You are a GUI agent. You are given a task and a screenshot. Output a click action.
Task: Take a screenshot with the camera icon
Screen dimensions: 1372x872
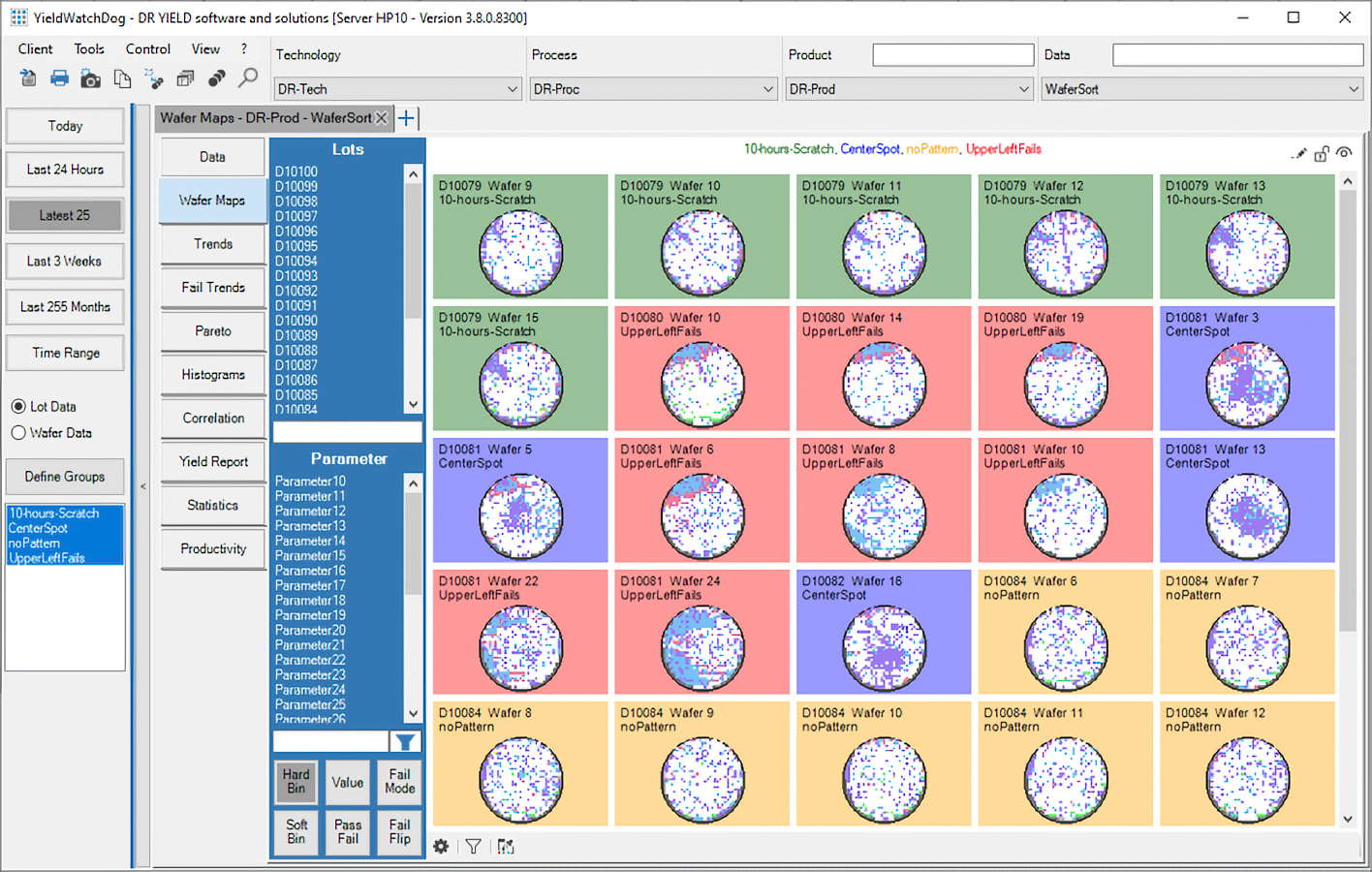pyautogui.click(x=90, y=78)
